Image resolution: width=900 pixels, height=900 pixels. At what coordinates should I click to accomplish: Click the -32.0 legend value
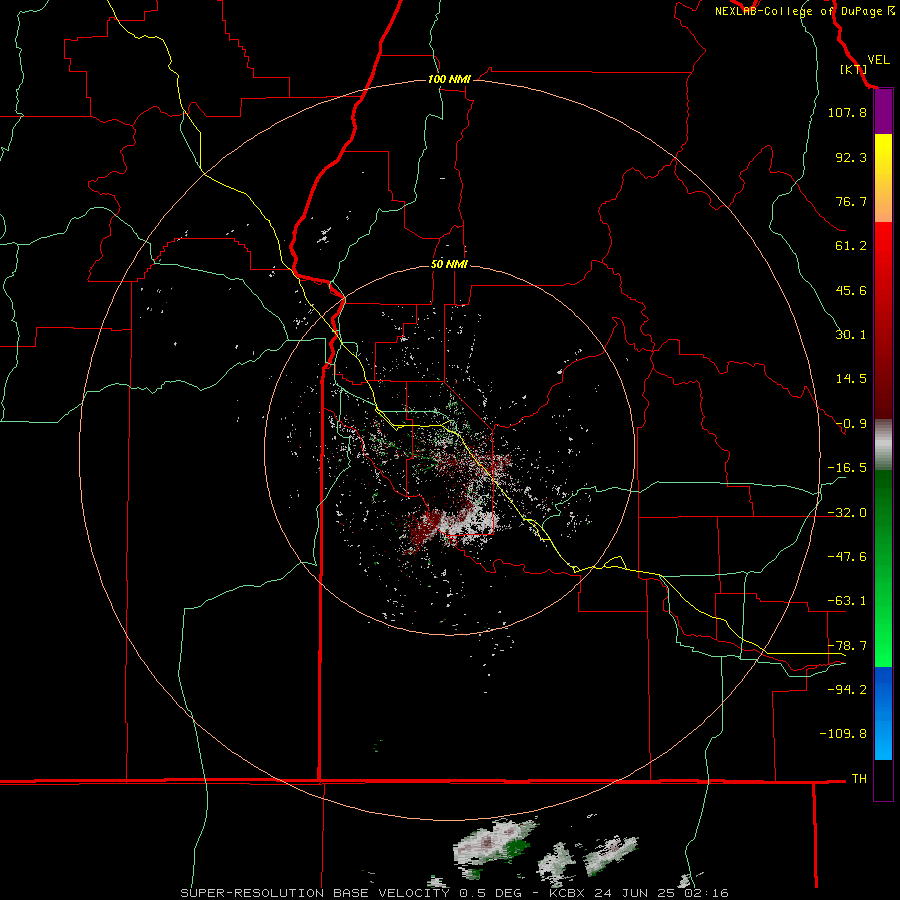(x=847, y=513)
